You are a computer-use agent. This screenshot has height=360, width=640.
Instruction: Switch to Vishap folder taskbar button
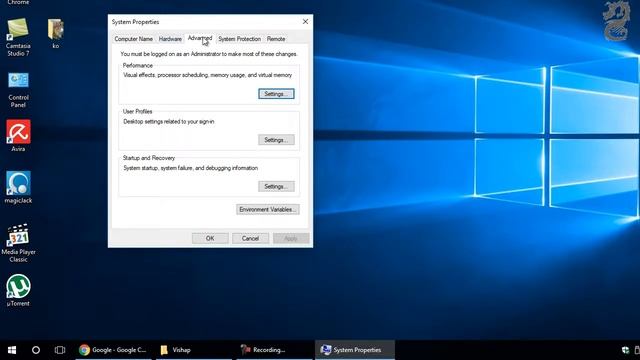pyautogui.click(x=193, y=350)
